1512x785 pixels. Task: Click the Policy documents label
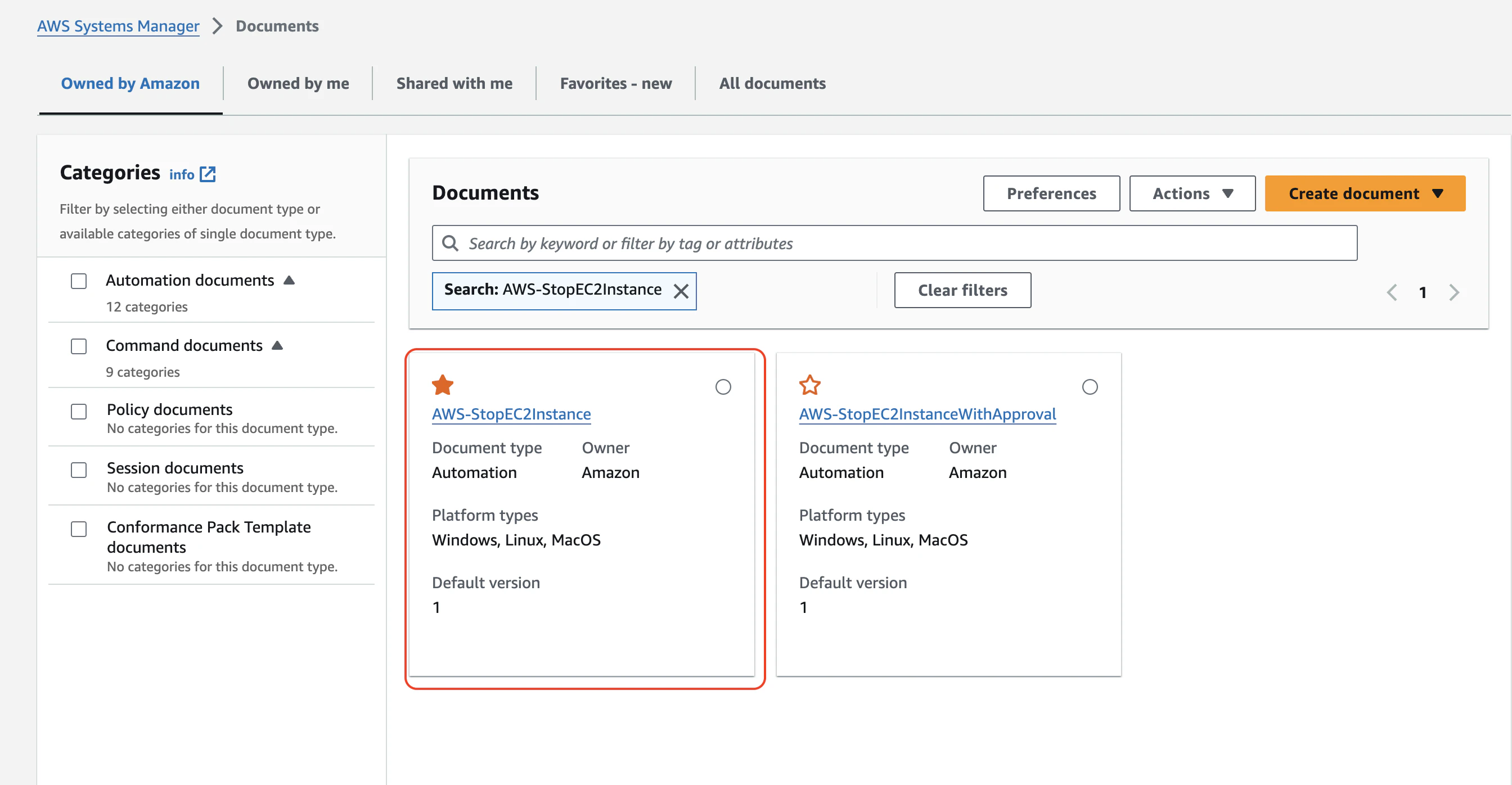coord(170,409)
